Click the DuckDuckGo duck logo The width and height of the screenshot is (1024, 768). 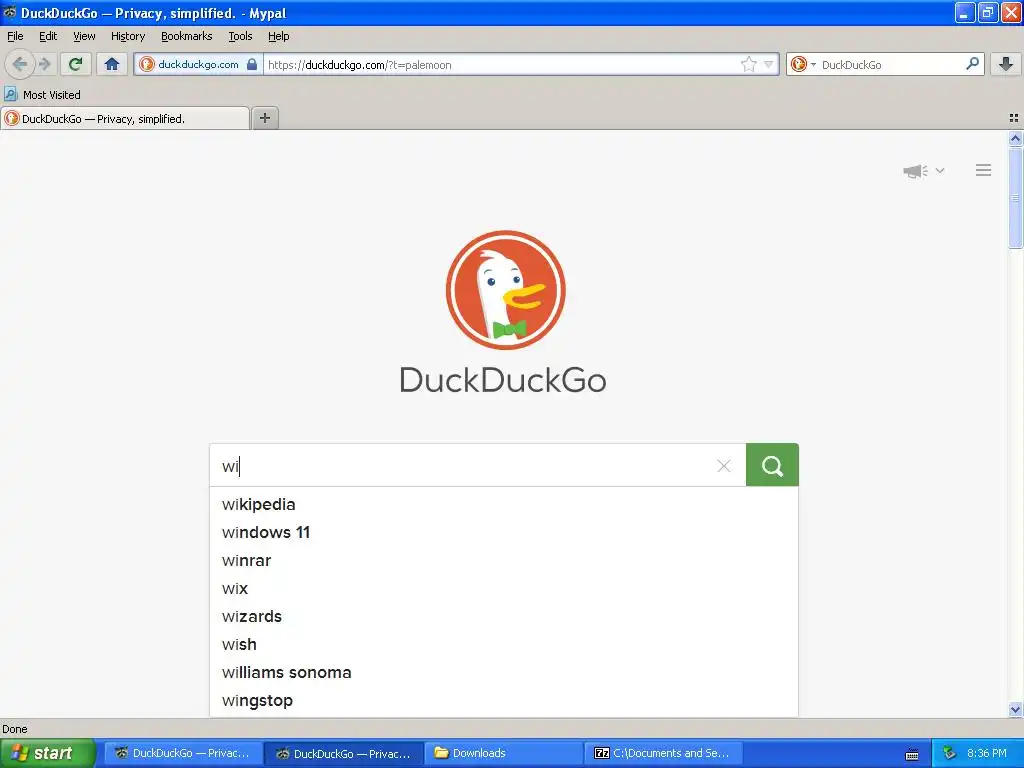[x=505, y=289]
